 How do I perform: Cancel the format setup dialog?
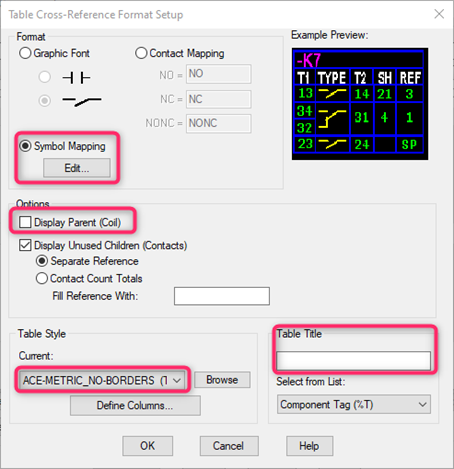229,446
